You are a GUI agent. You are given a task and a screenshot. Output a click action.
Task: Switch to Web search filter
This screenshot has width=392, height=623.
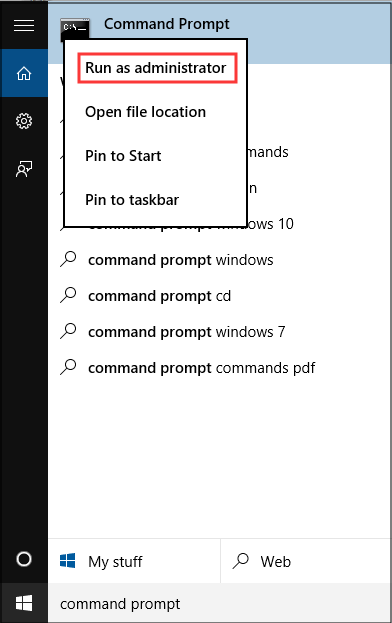[305, 561]
